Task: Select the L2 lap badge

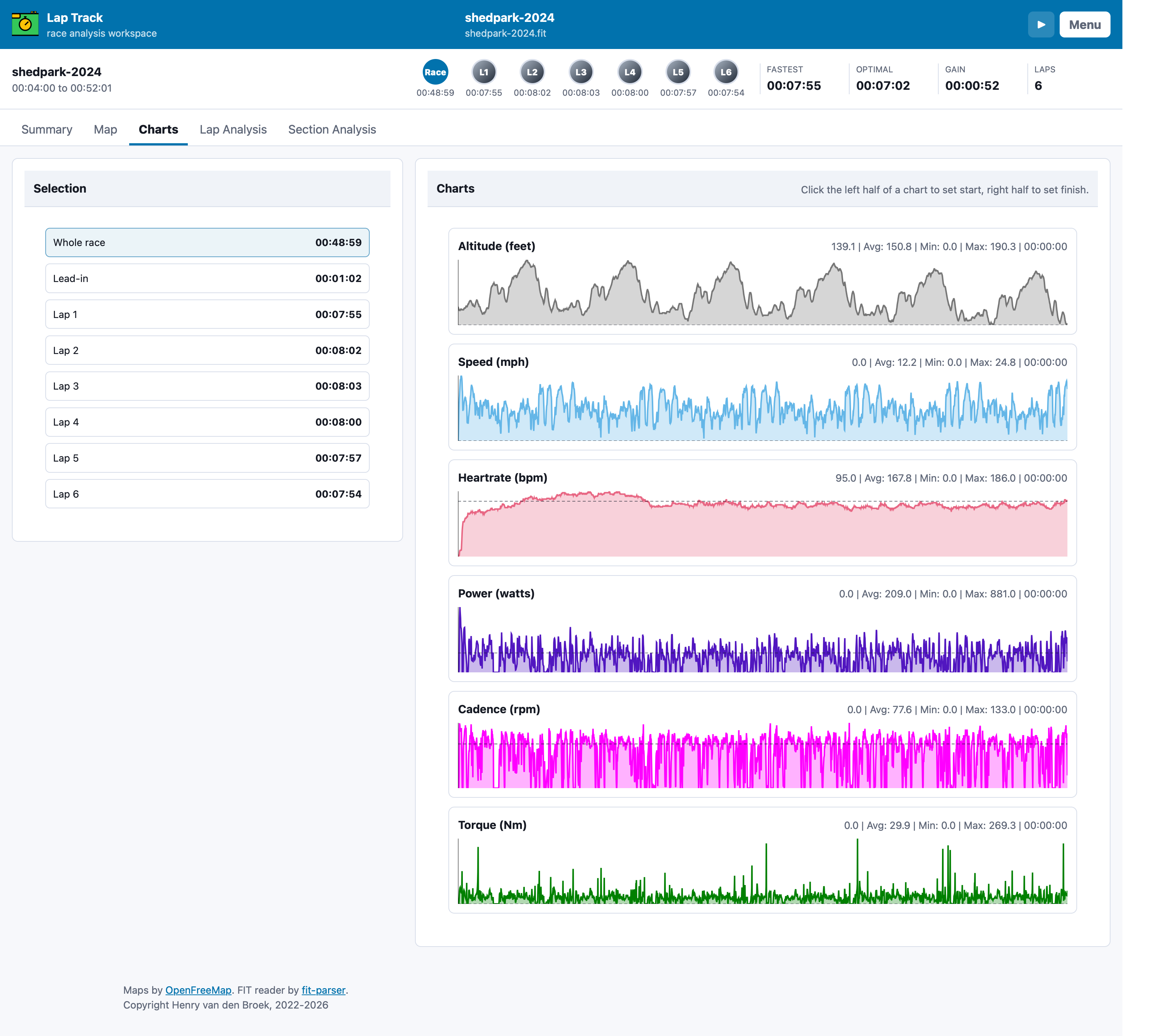Action: (x=532, y=72)
